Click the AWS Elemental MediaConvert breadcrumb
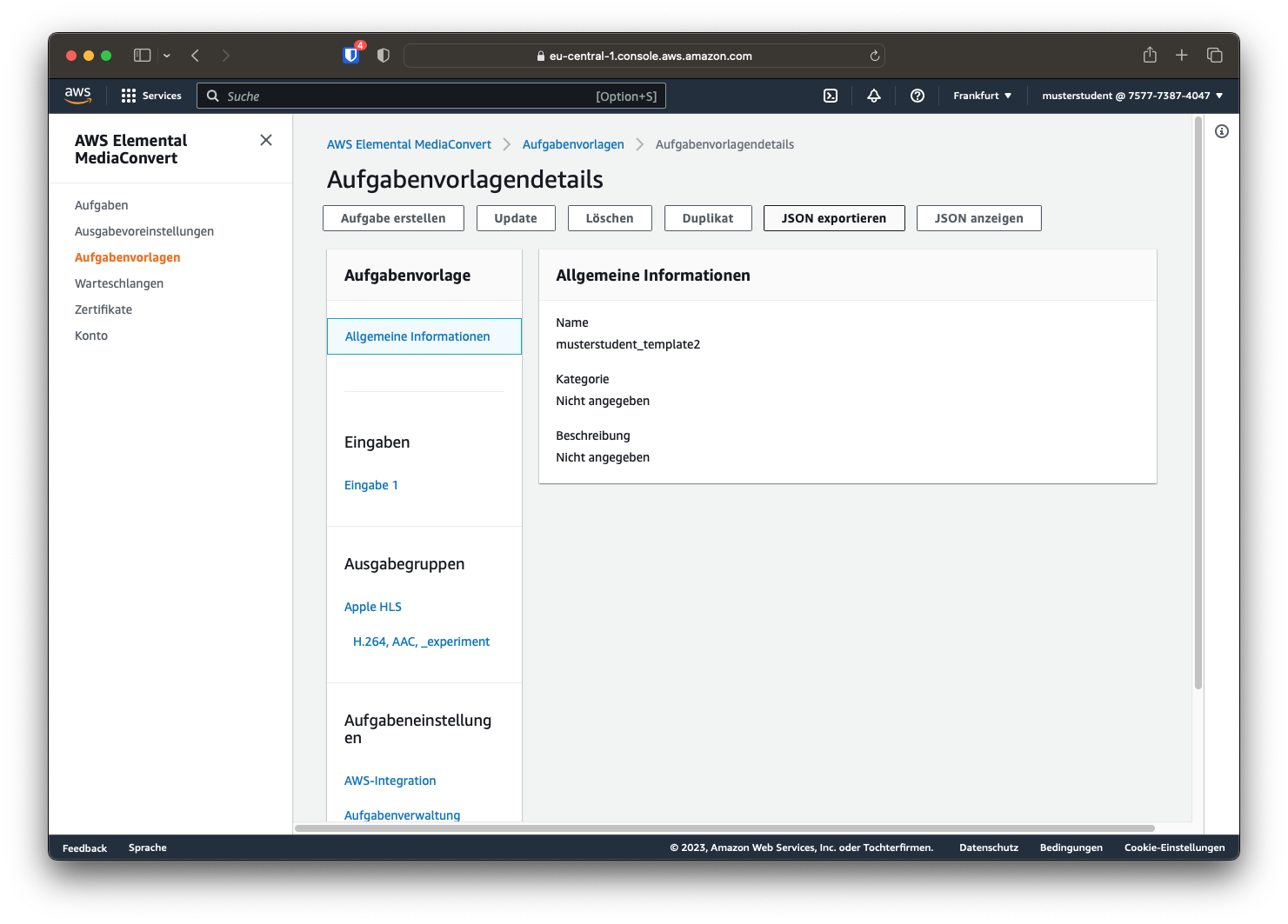 [409, 144]
